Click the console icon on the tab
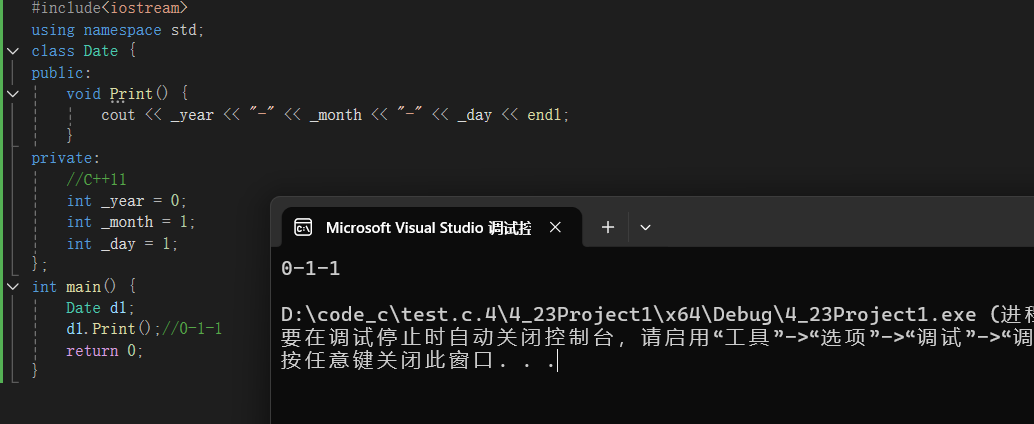The width and height of the screenshot is (1034, 424). (303, 227)
